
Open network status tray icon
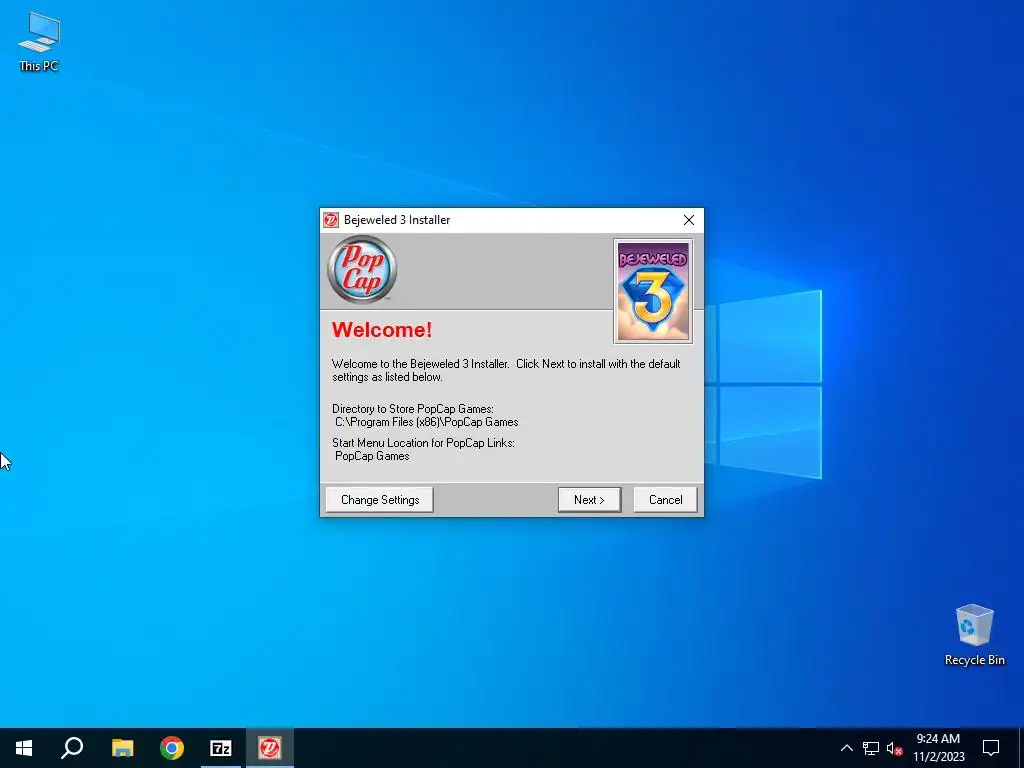871,748
